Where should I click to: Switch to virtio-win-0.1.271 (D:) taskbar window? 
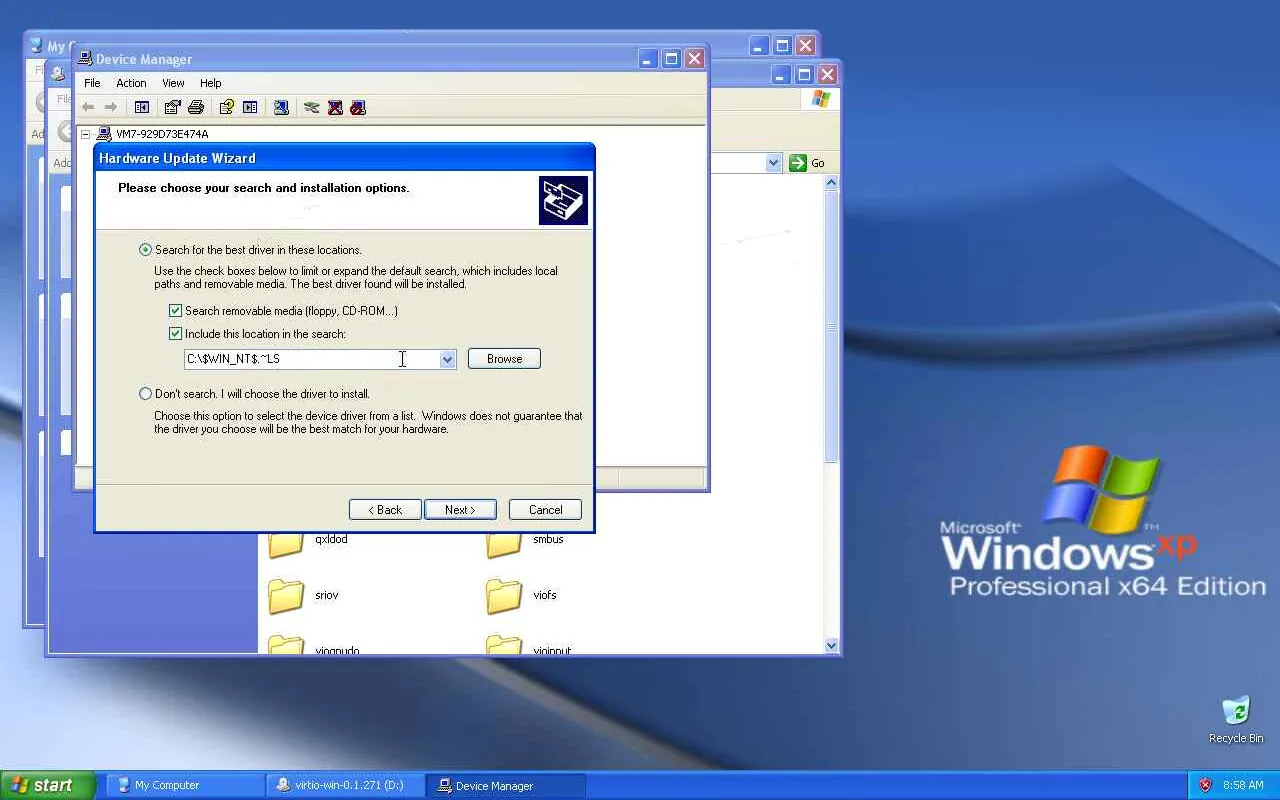point(345,785)
